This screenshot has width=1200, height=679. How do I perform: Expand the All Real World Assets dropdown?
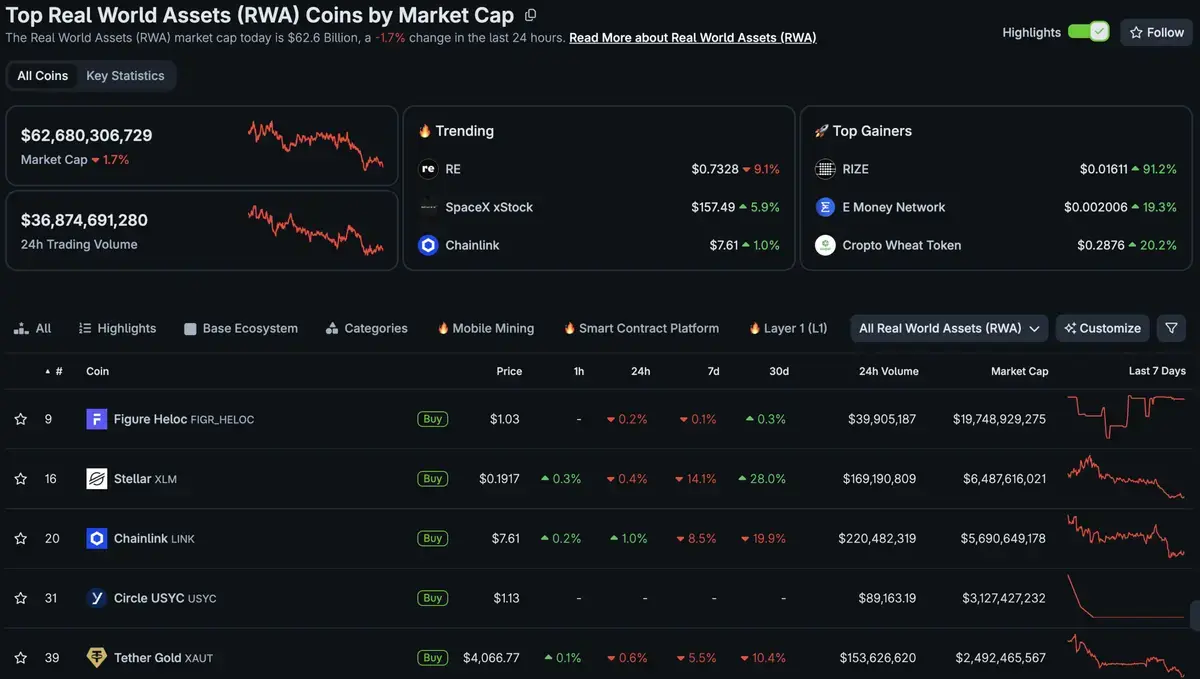tap(949, 328)
